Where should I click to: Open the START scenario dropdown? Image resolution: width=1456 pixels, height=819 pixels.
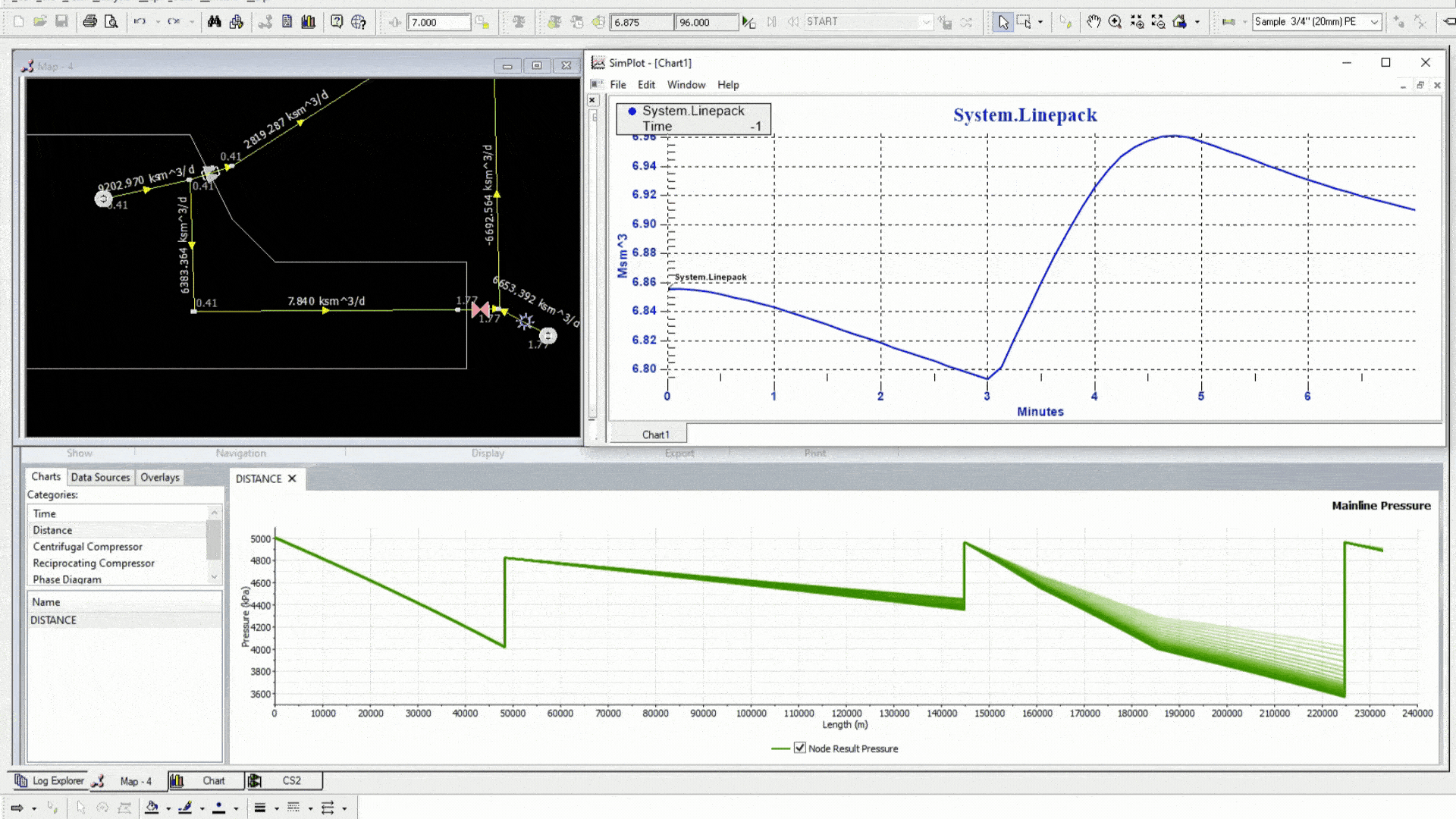point(927,21)
